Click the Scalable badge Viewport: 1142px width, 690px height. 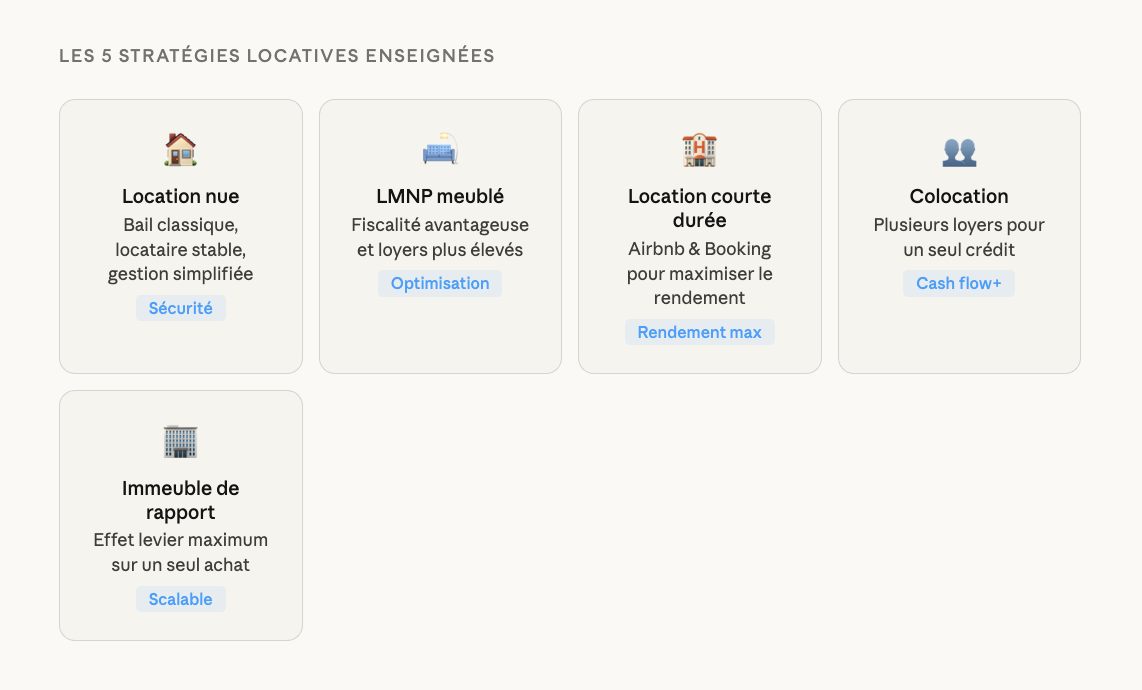[181, 599]
